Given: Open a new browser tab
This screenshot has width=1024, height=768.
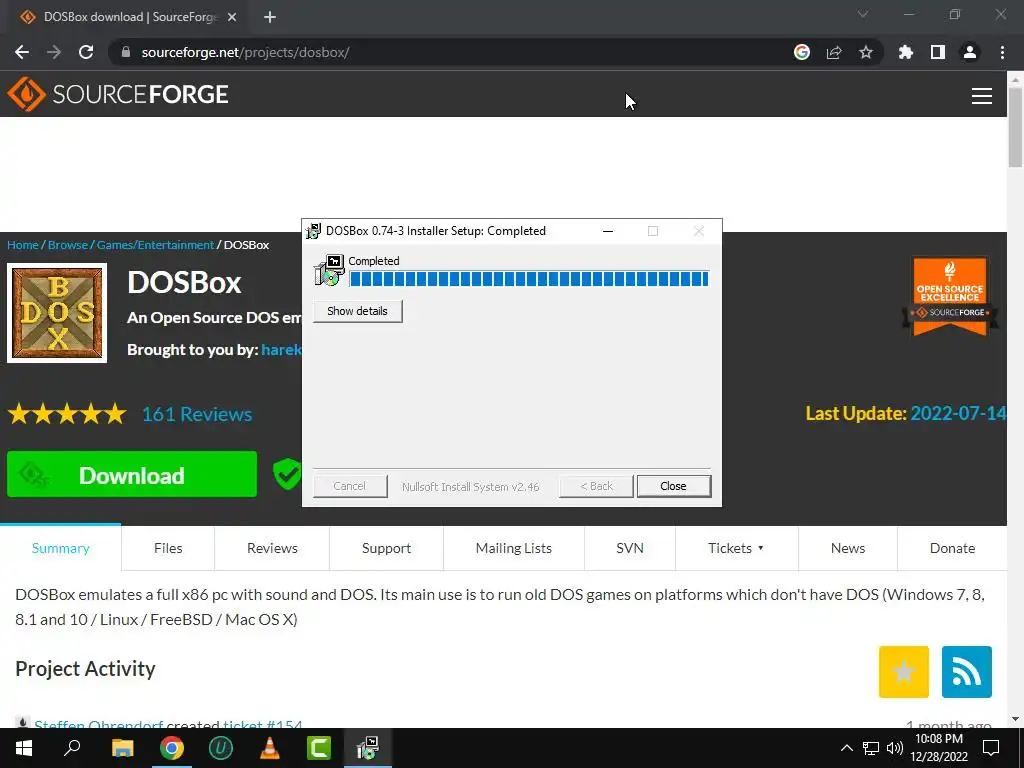Looking at the screenshot, I should tap(270, 17).
